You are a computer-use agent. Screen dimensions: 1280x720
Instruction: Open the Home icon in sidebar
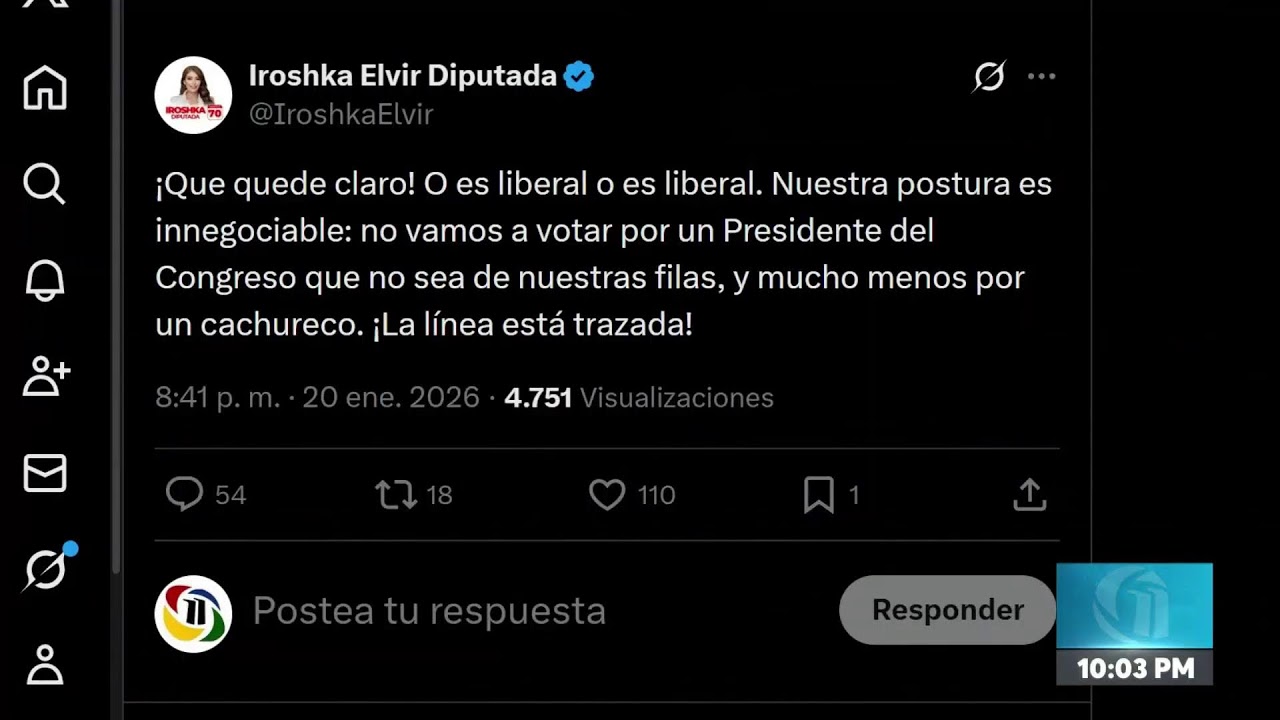[45, 88]
